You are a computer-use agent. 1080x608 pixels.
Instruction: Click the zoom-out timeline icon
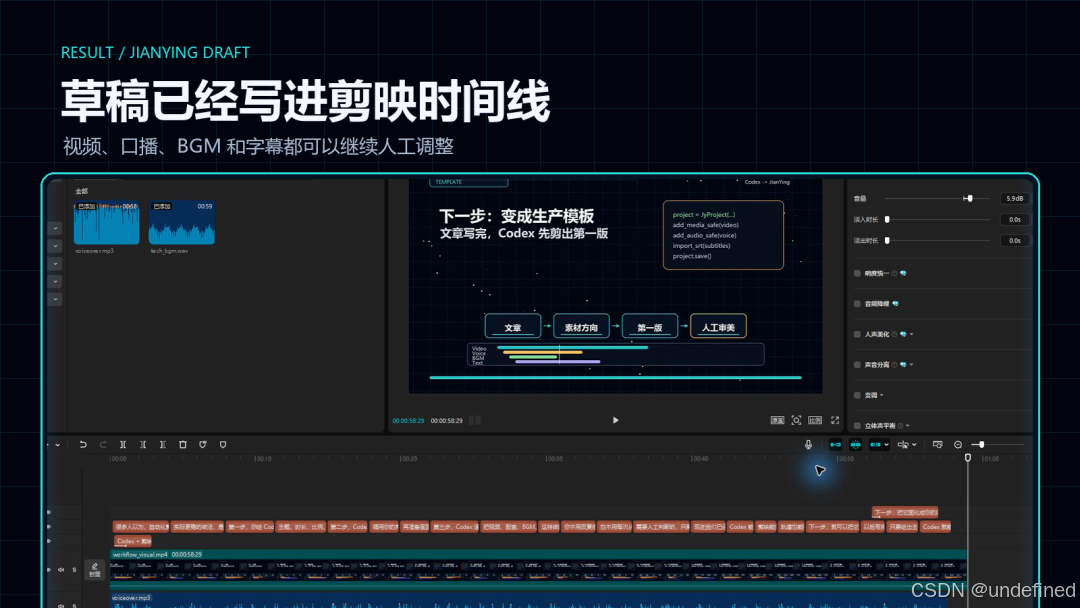tap(957, 445)
